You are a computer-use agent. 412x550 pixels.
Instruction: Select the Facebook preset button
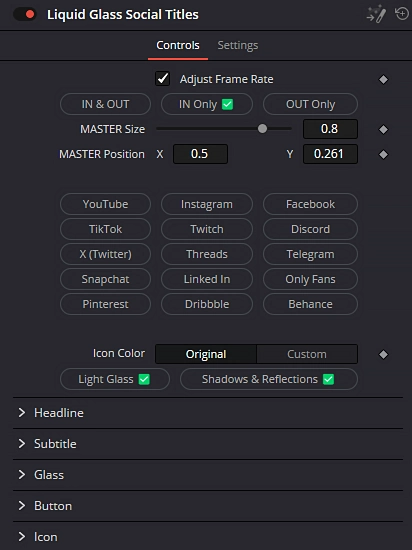(x=310, y=204)
